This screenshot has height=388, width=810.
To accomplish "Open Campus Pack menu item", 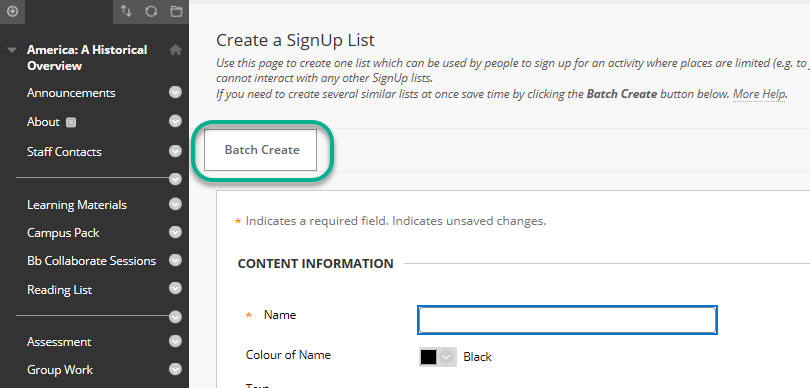I will [x=63, y=233].
